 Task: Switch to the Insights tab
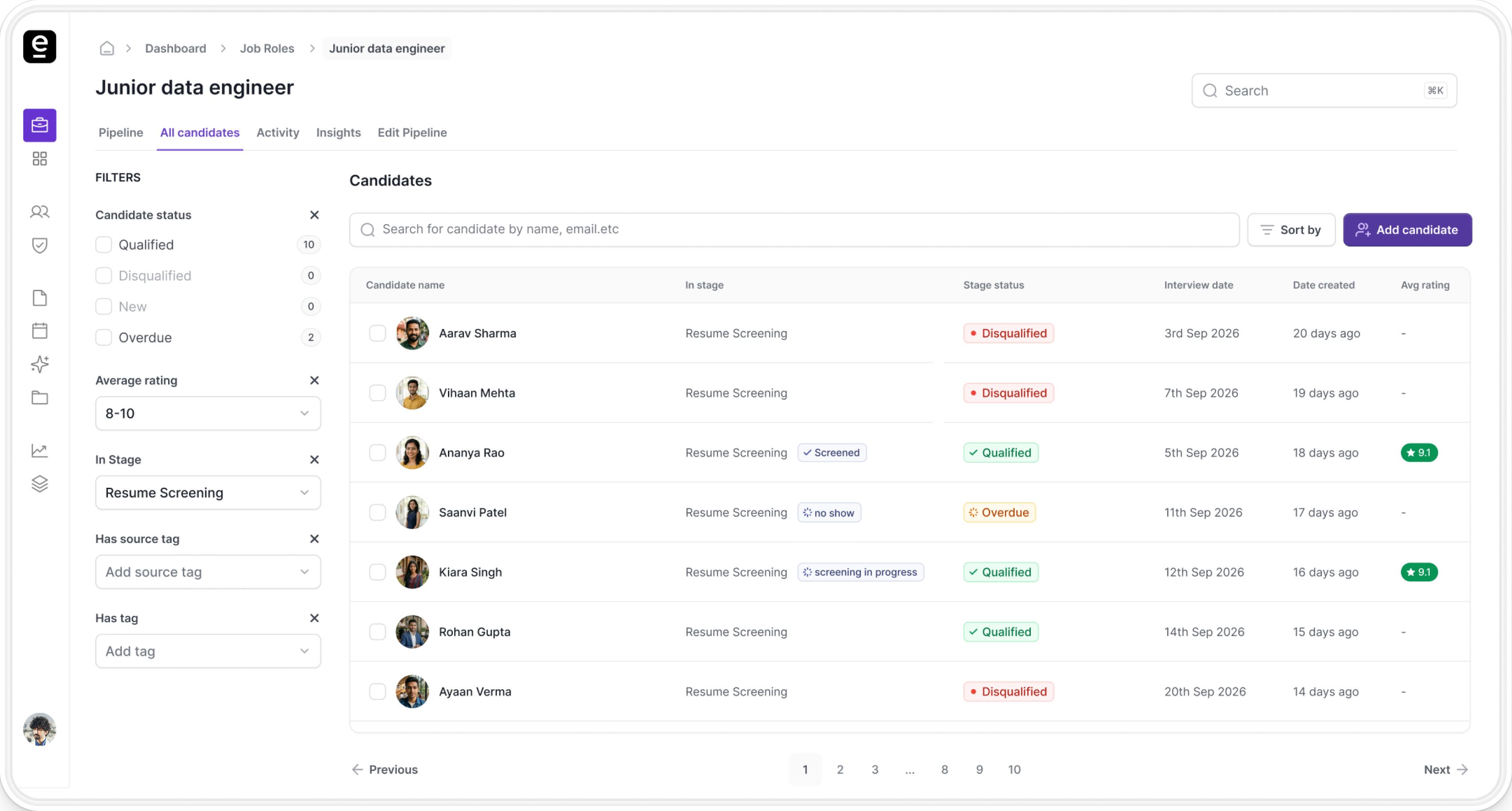click(338, 132)
